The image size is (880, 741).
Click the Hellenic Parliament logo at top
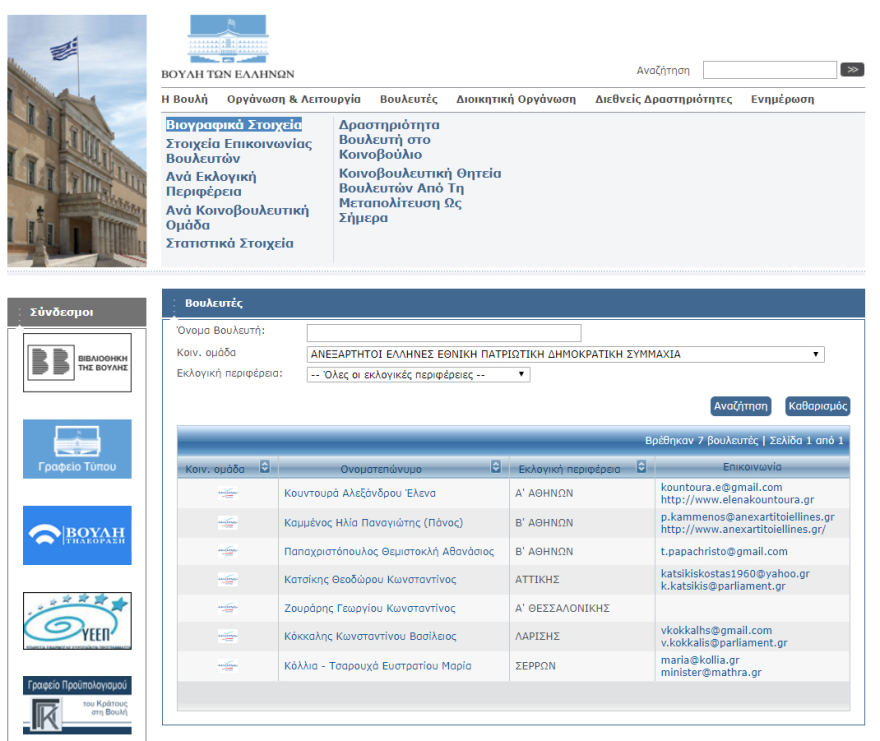click(x=228, y=47)
